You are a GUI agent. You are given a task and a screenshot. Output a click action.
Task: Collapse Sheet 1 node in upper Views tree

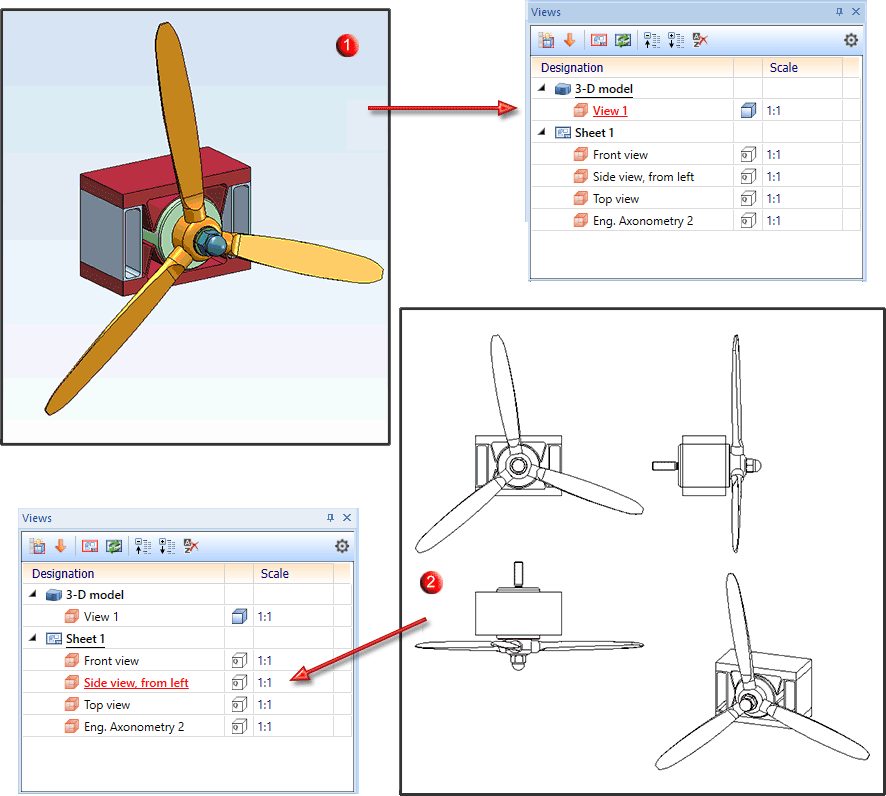(542, 132)
